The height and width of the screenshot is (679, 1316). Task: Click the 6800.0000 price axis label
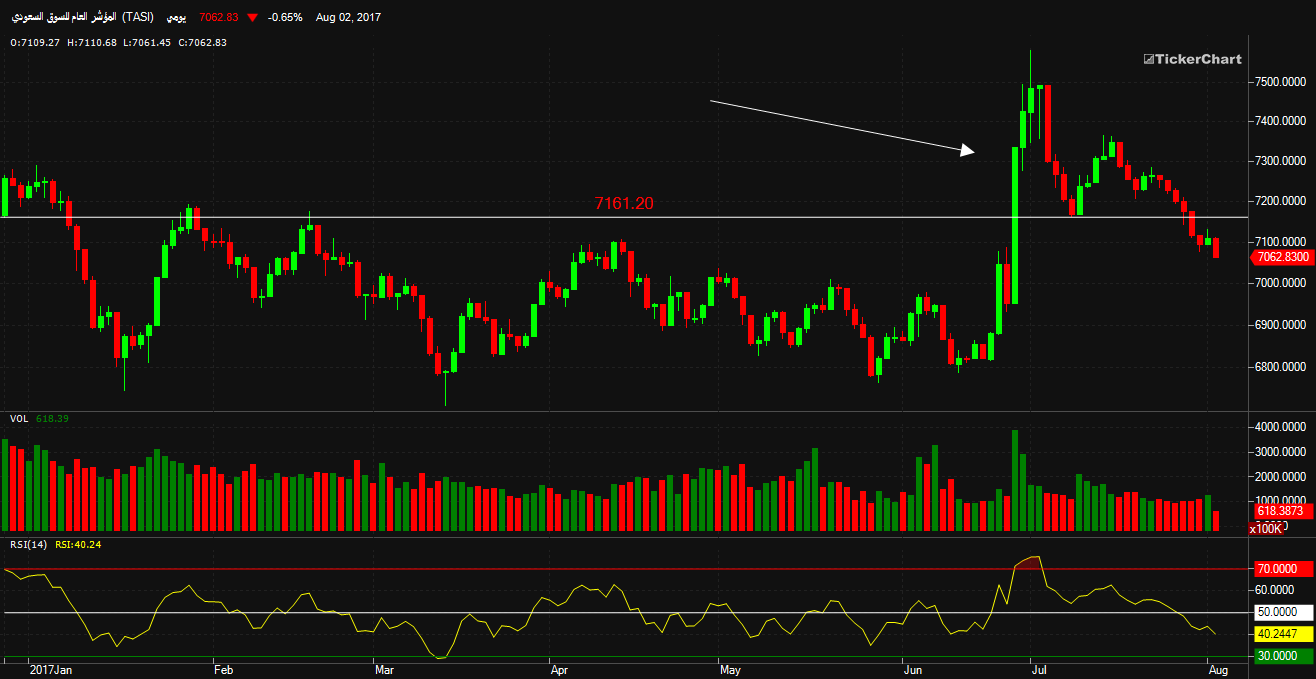click(x=1280, y=368)
